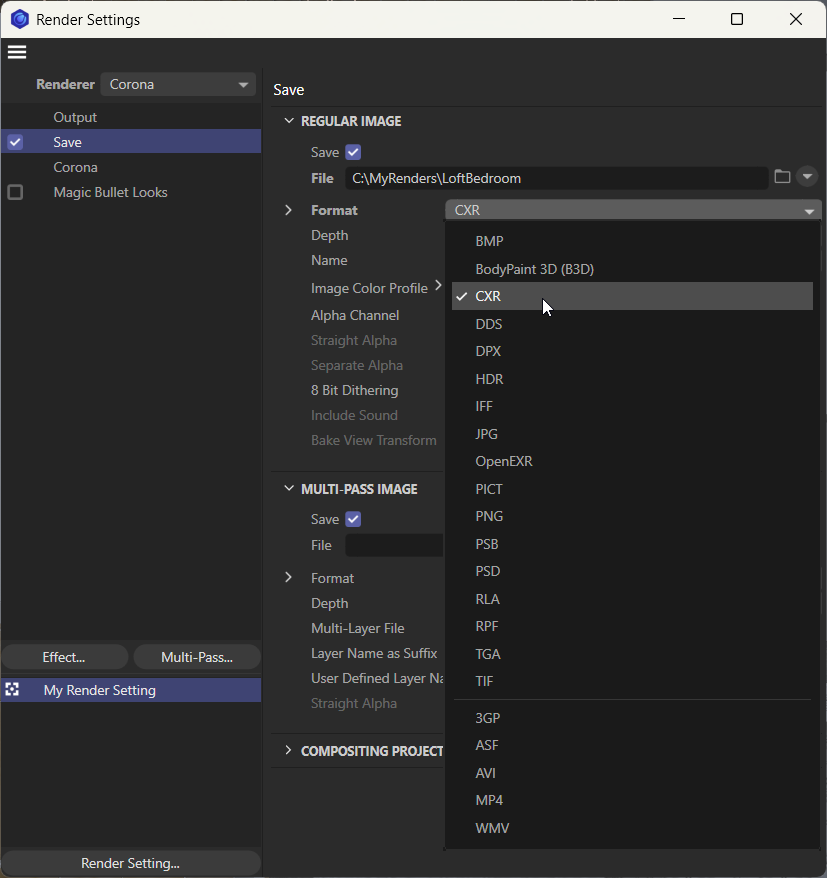The image size is (827, 878).
Task: Select PSB format option
Action: tap(632, 544)
